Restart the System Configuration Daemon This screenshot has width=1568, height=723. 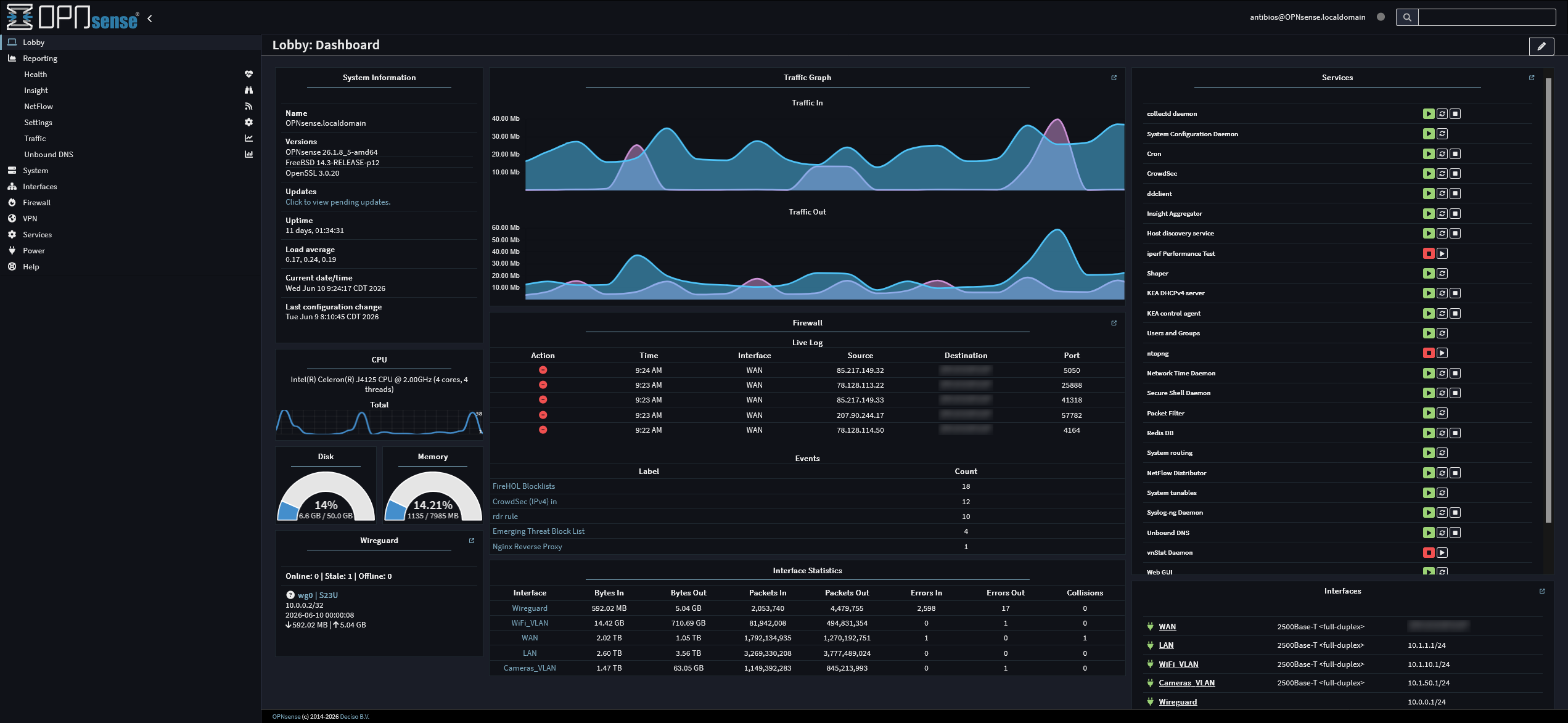[1442, 134]
